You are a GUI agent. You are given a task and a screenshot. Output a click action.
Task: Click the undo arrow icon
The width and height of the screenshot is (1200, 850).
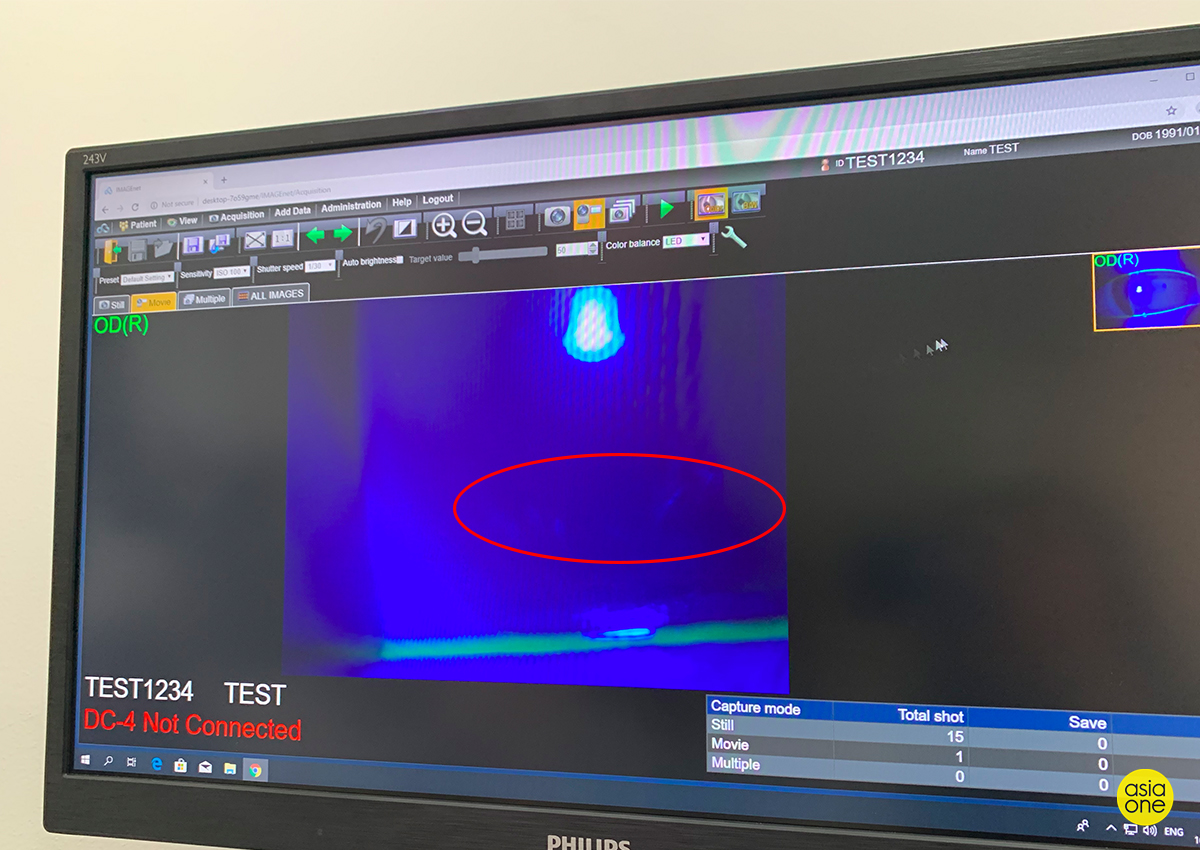click(375, 230)
